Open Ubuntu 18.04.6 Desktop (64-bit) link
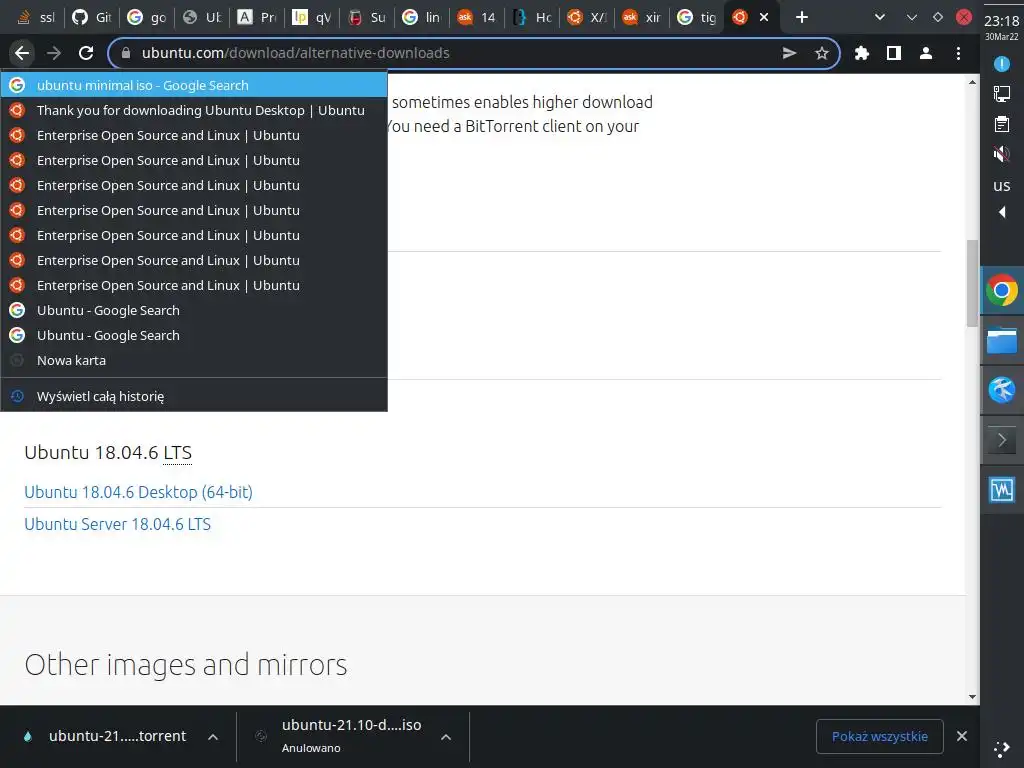 click(x=138, y=492)
